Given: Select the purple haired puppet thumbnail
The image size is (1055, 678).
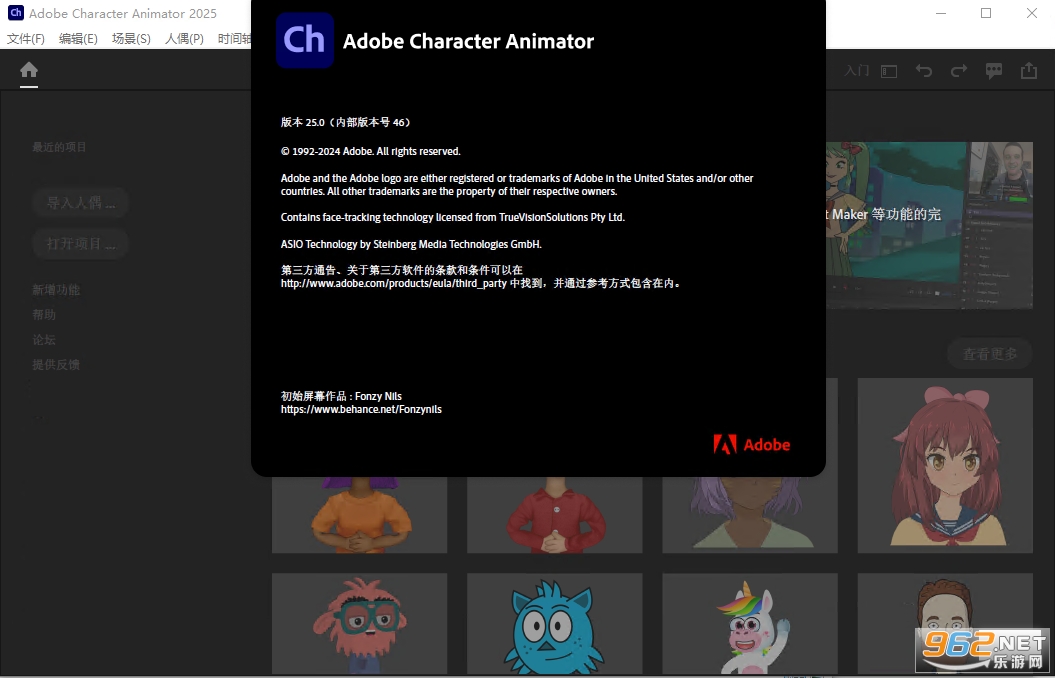Looking at the screenshot, I should click(750, 515).
